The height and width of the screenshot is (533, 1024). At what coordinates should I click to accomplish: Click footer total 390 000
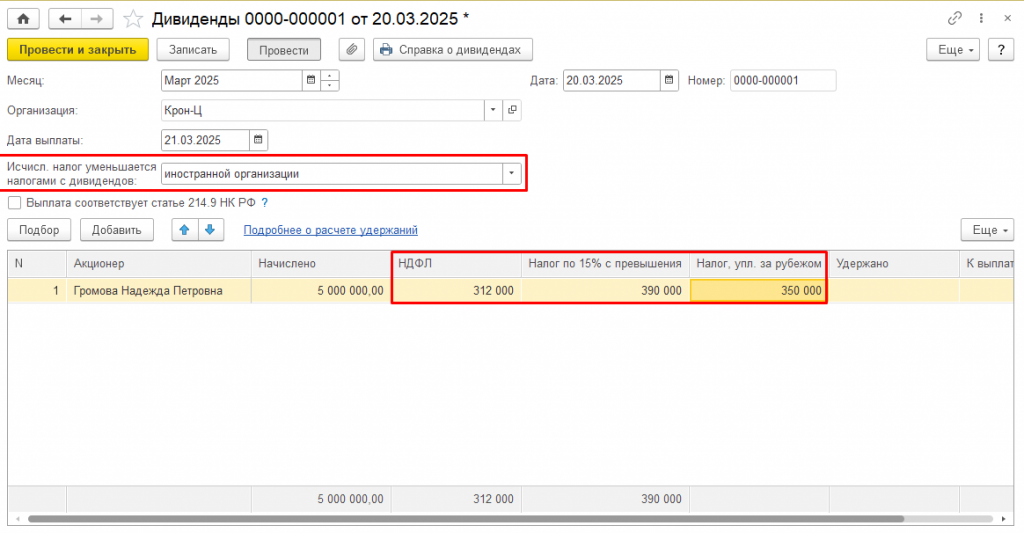pos(605,499)
